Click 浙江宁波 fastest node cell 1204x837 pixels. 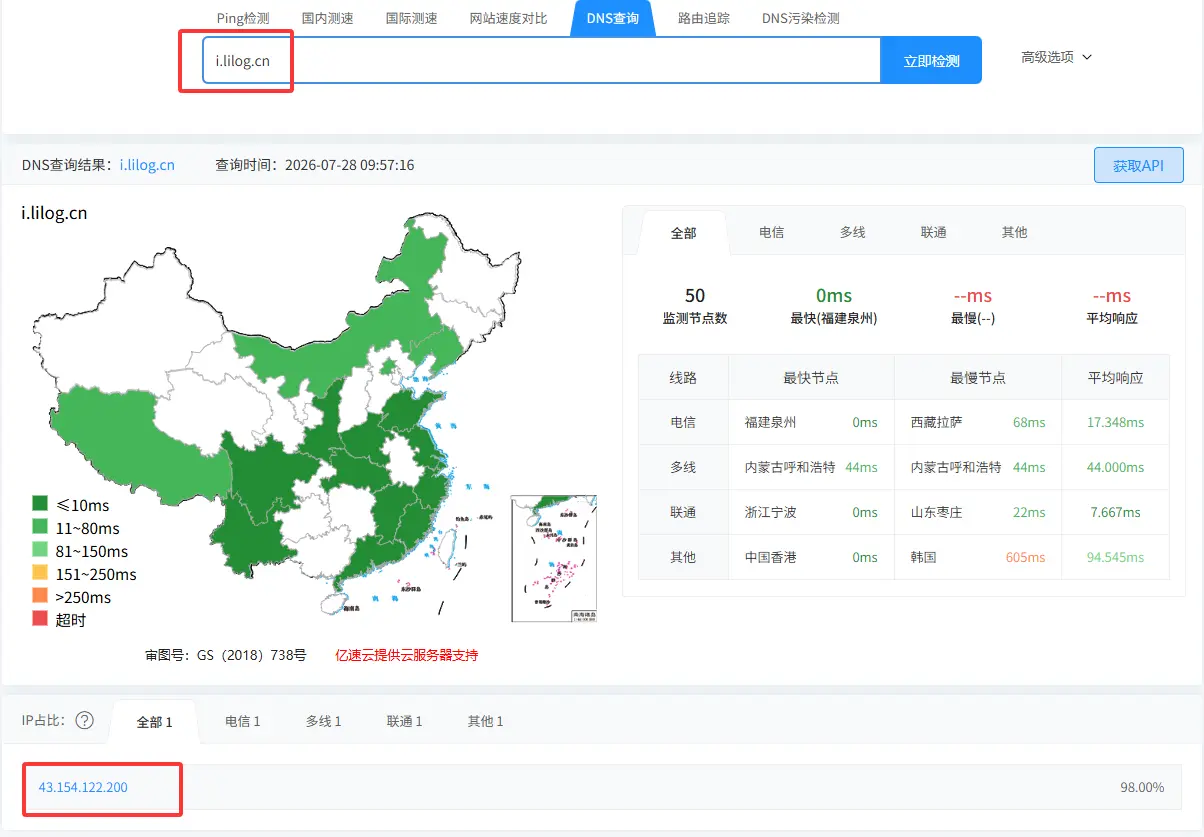pyautogui.click(x=771, y=513)
